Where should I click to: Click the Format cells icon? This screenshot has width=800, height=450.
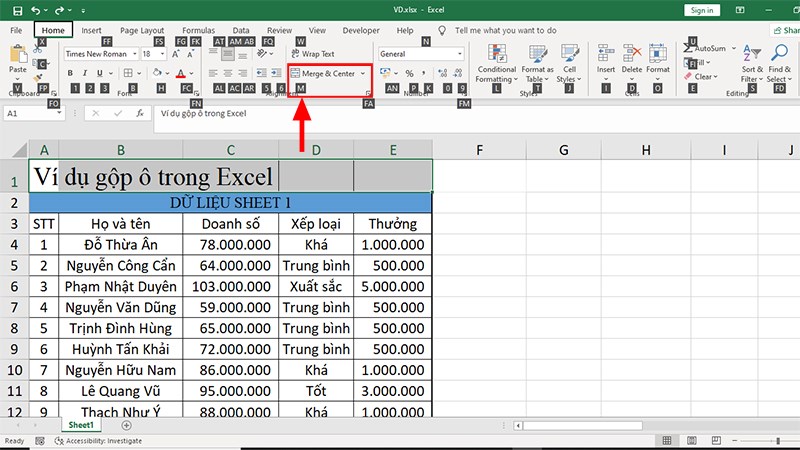pyautogui.click(x=658, y=53)
